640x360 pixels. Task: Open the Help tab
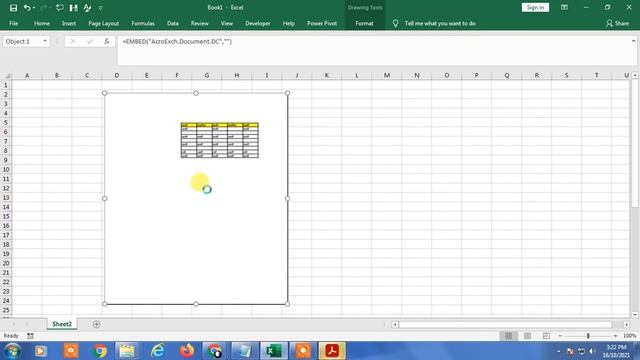point(289,23)
